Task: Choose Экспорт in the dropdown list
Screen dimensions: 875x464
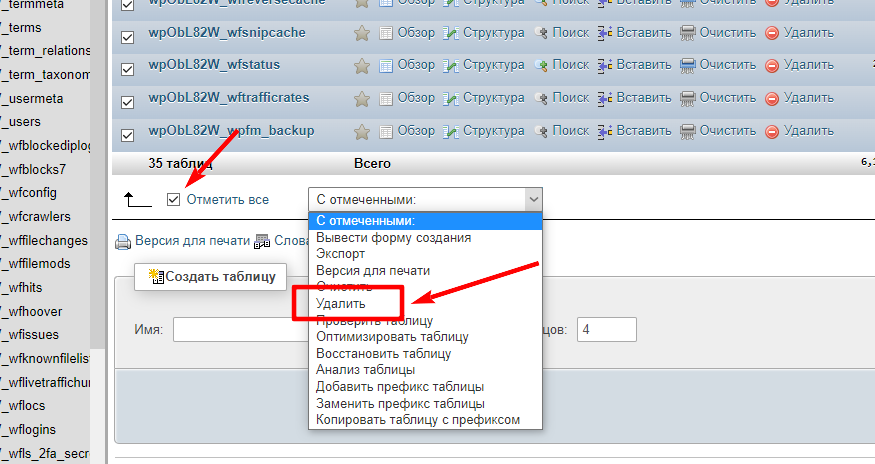Action: click(341, 254)
